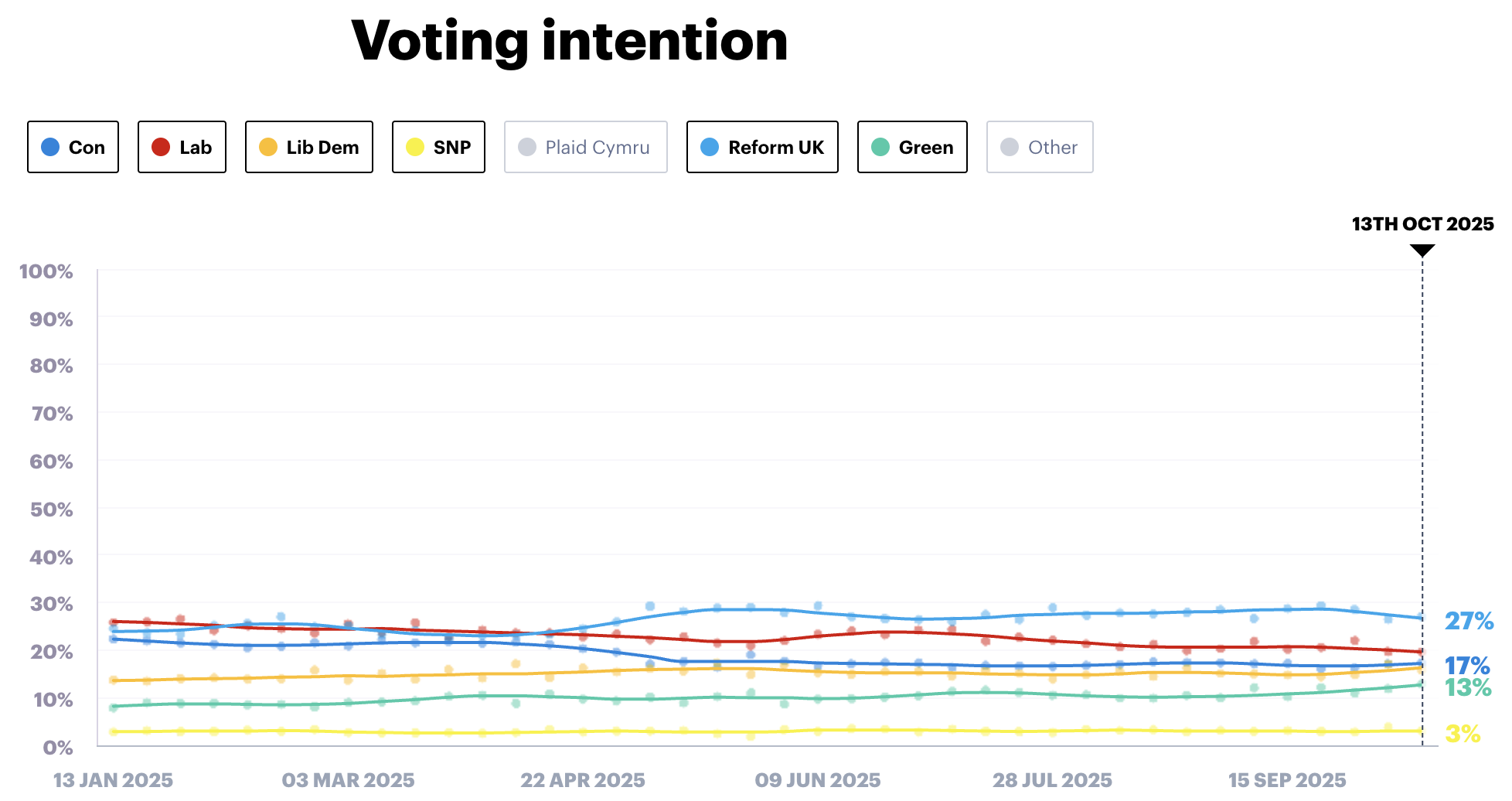
Task: Click the 27% Reform UK end label
Action: pyautogui.click(x=1469, y=621)
